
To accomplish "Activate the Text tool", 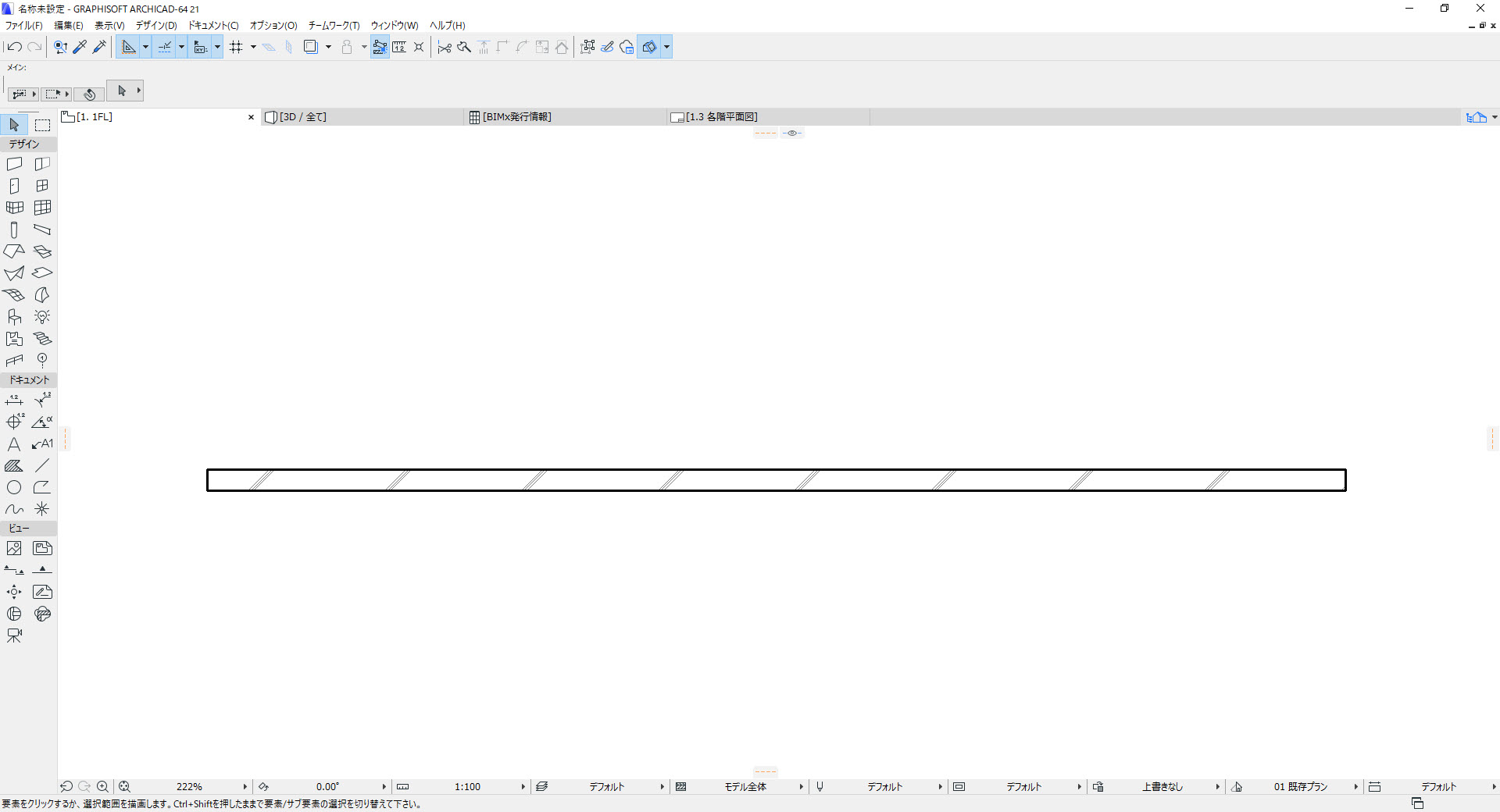I will (x=14, y=444).
